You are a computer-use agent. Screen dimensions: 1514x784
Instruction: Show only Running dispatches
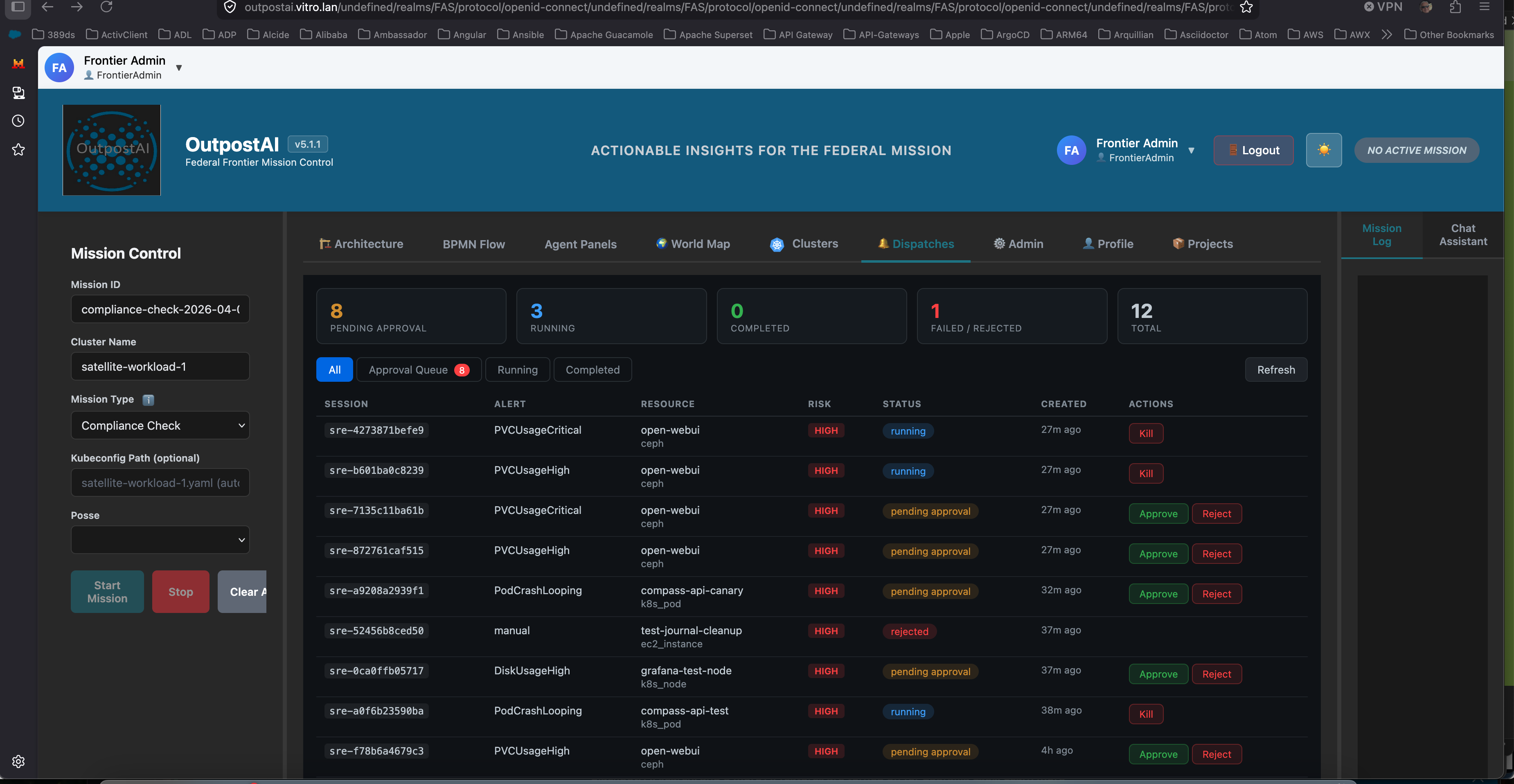[517, 369]
